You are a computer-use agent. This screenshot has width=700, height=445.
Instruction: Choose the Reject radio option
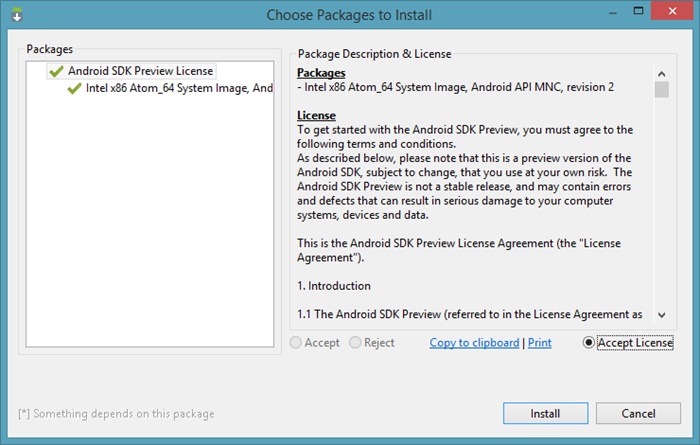pos(355,343)
